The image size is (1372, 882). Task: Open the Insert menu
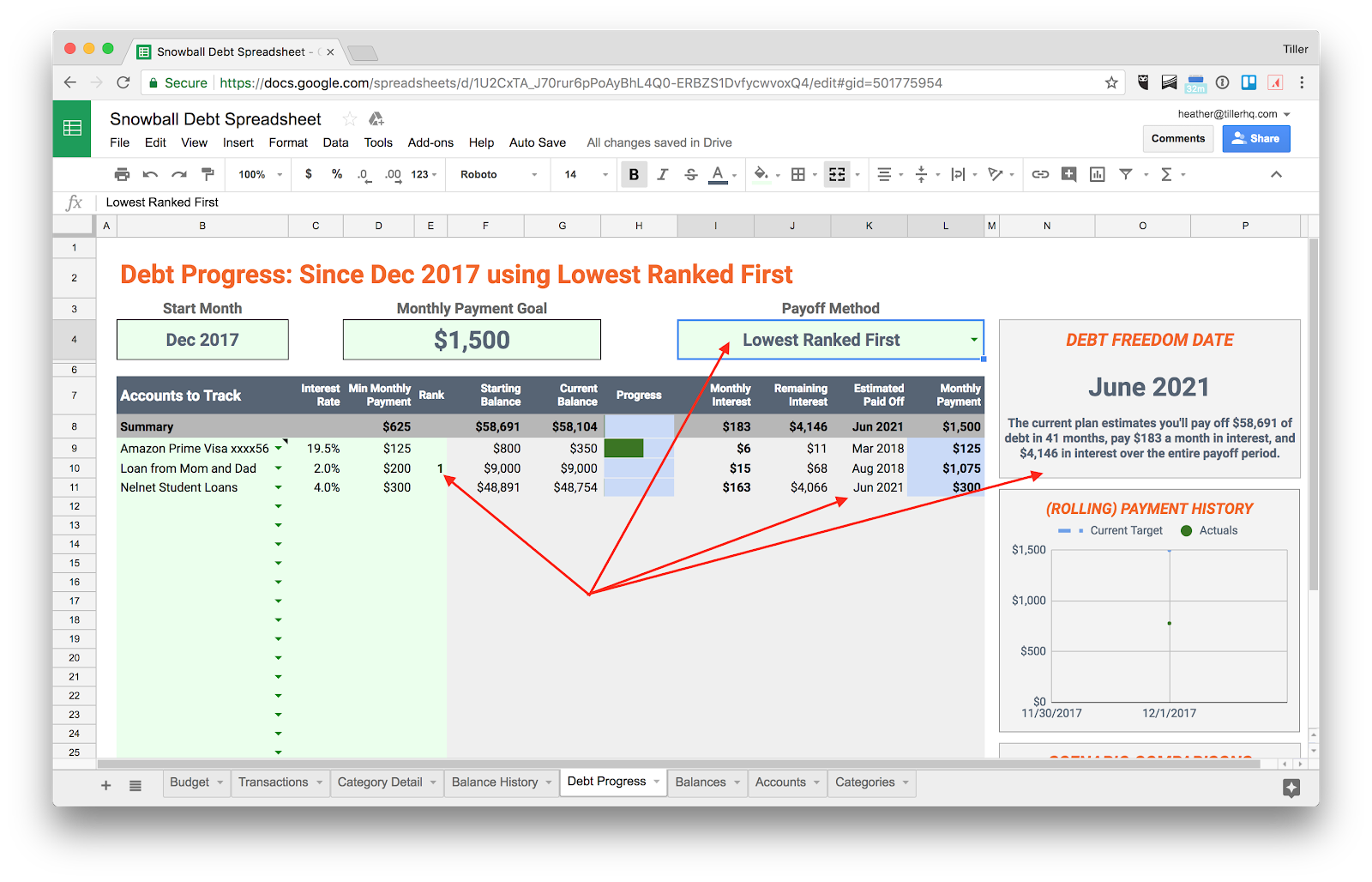click(238, 142)
